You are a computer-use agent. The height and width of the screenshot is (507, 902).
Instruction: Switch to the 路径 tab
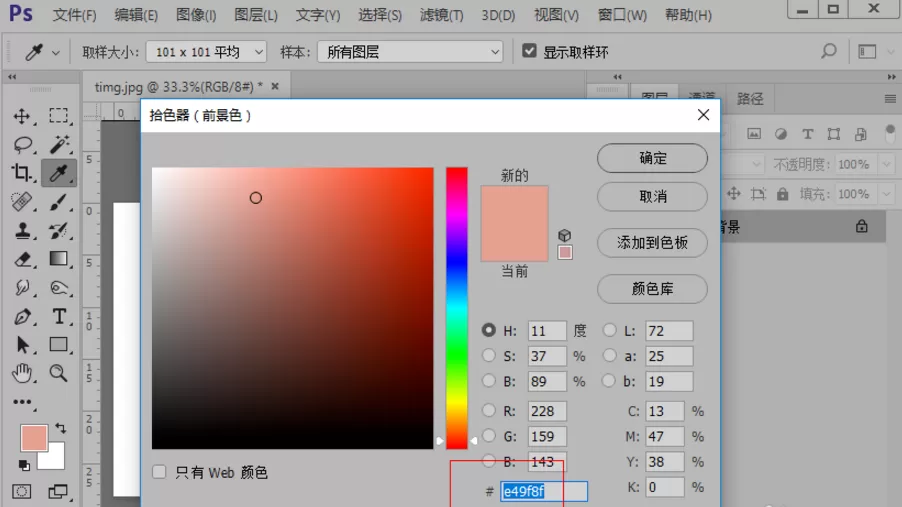pyautogui.click(x=750, y=98)
